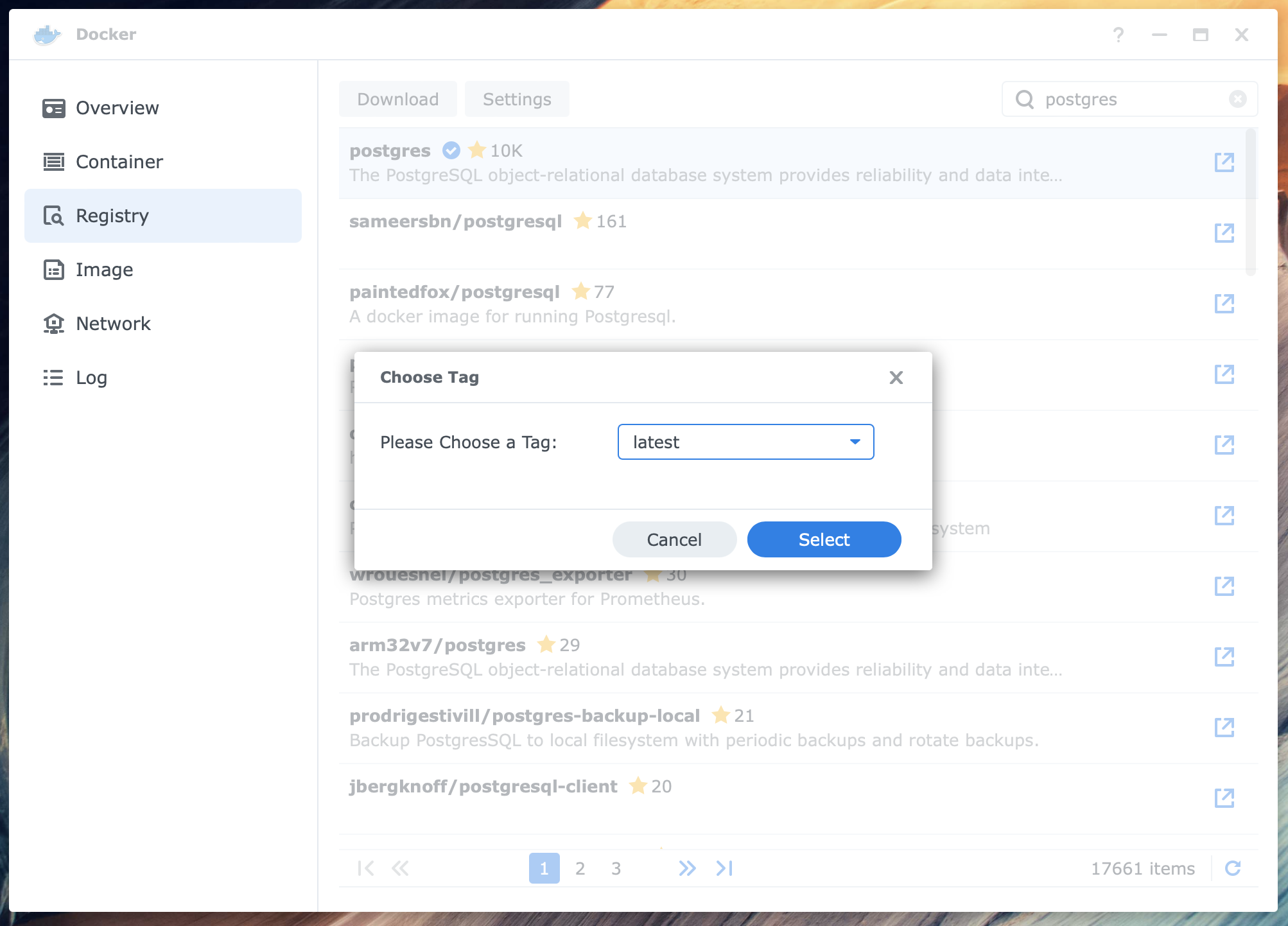The image size is (1288, 926).
Task: Select the postgres official image row
Action: [799, 163]
